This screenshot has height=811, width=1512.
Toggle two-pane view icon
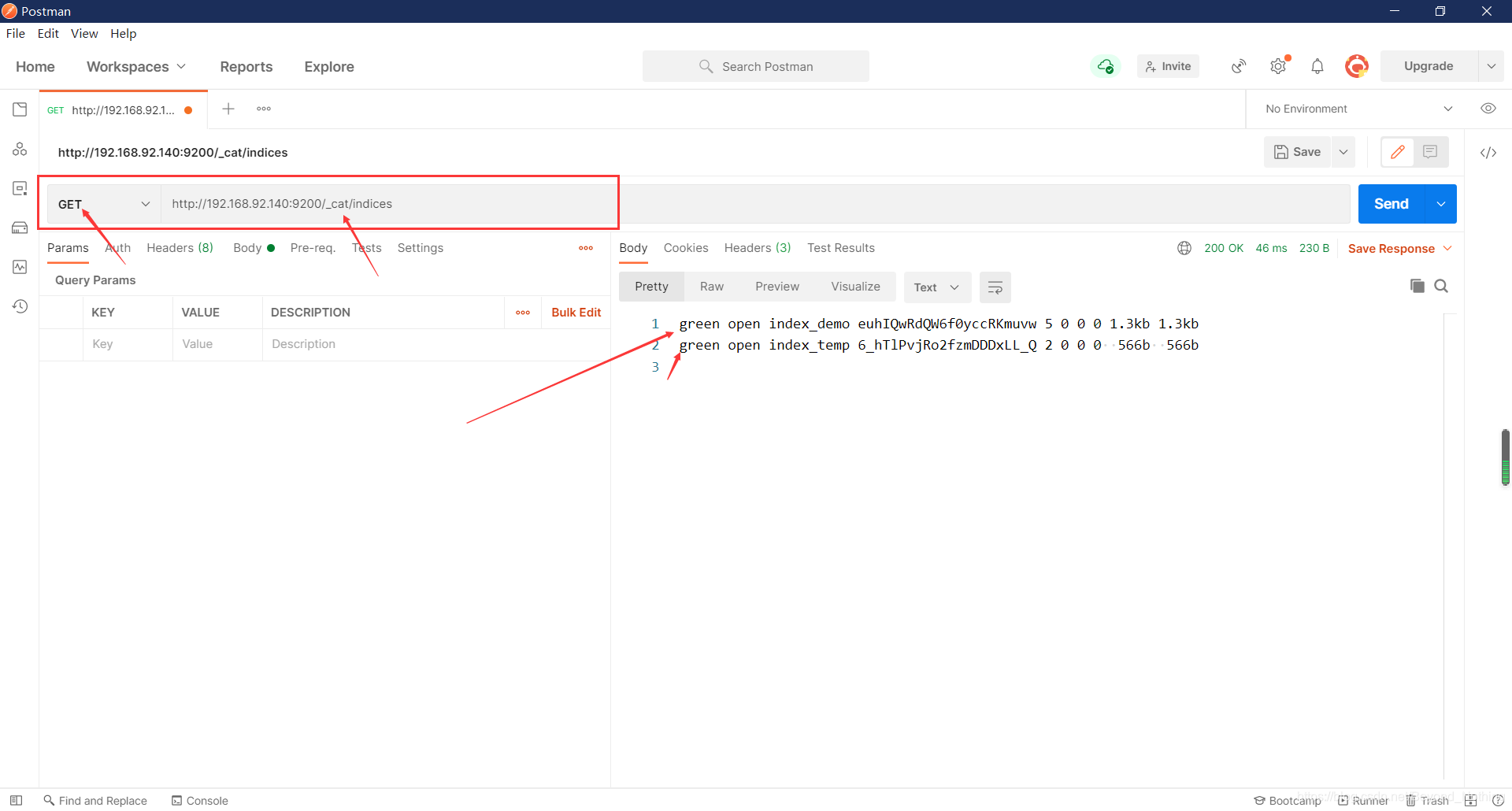tap(1470, 801)
